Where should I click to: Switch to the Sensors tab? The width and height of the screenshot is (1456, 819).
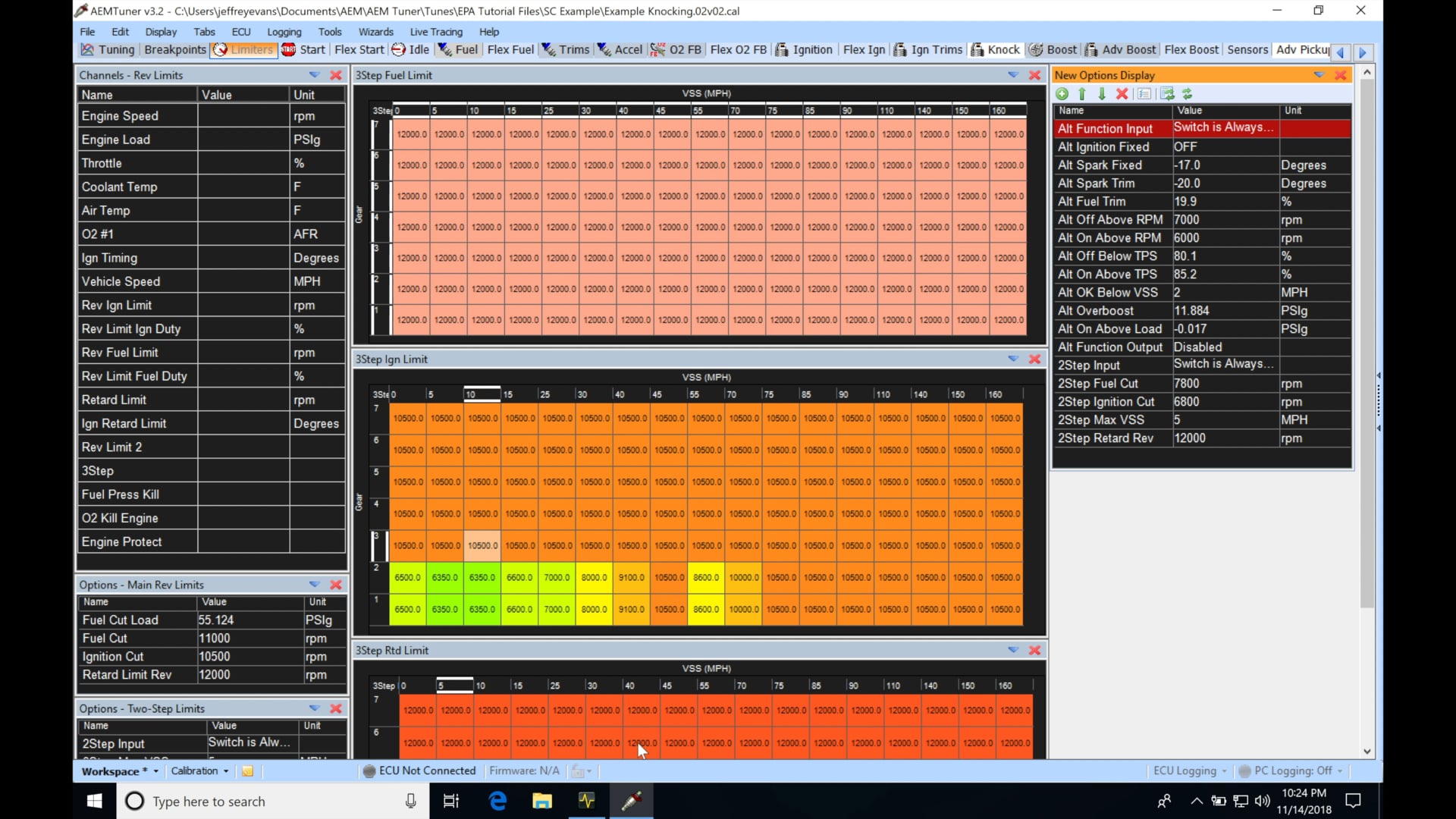tap(1247, 49)
